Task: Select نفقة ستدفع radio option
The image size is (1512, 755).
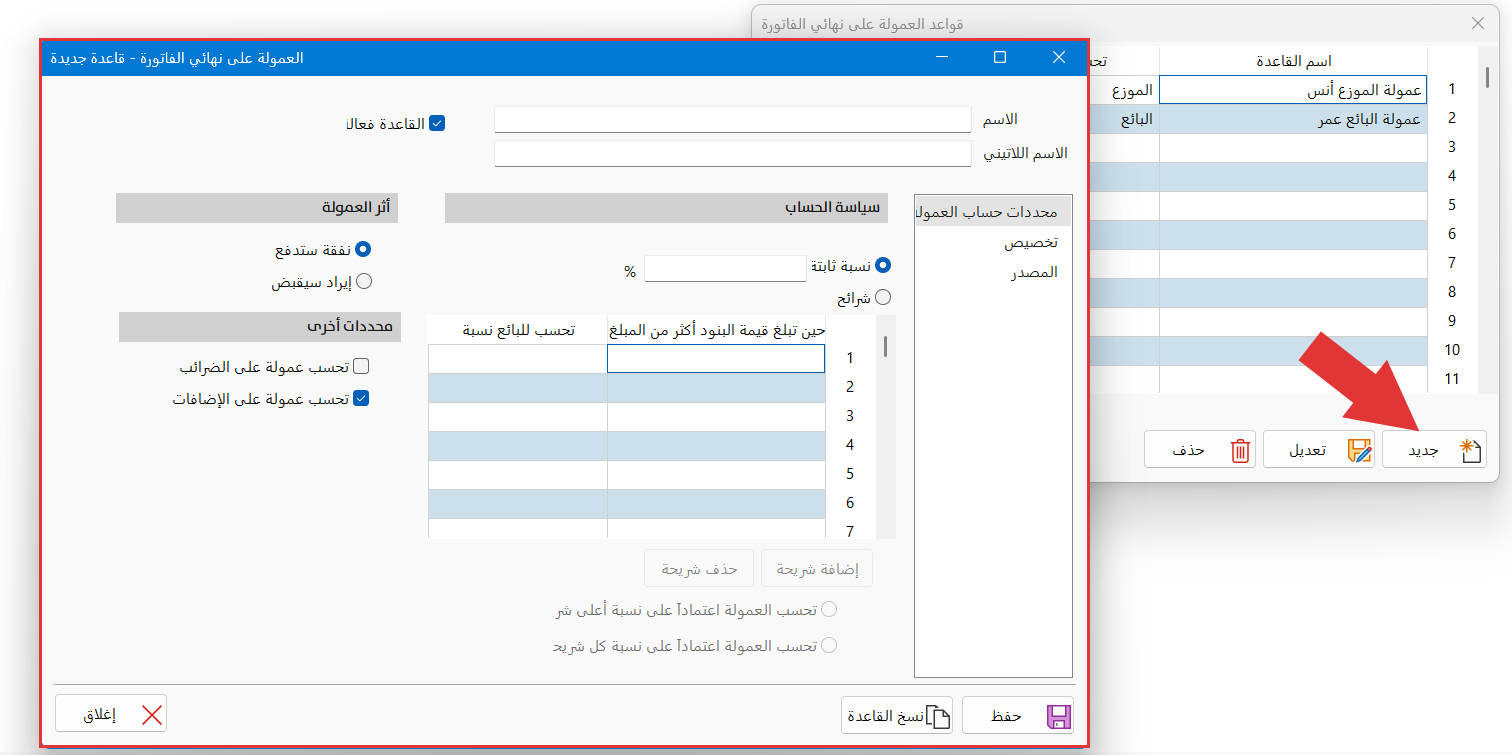Action: click(x=364, y=248)
